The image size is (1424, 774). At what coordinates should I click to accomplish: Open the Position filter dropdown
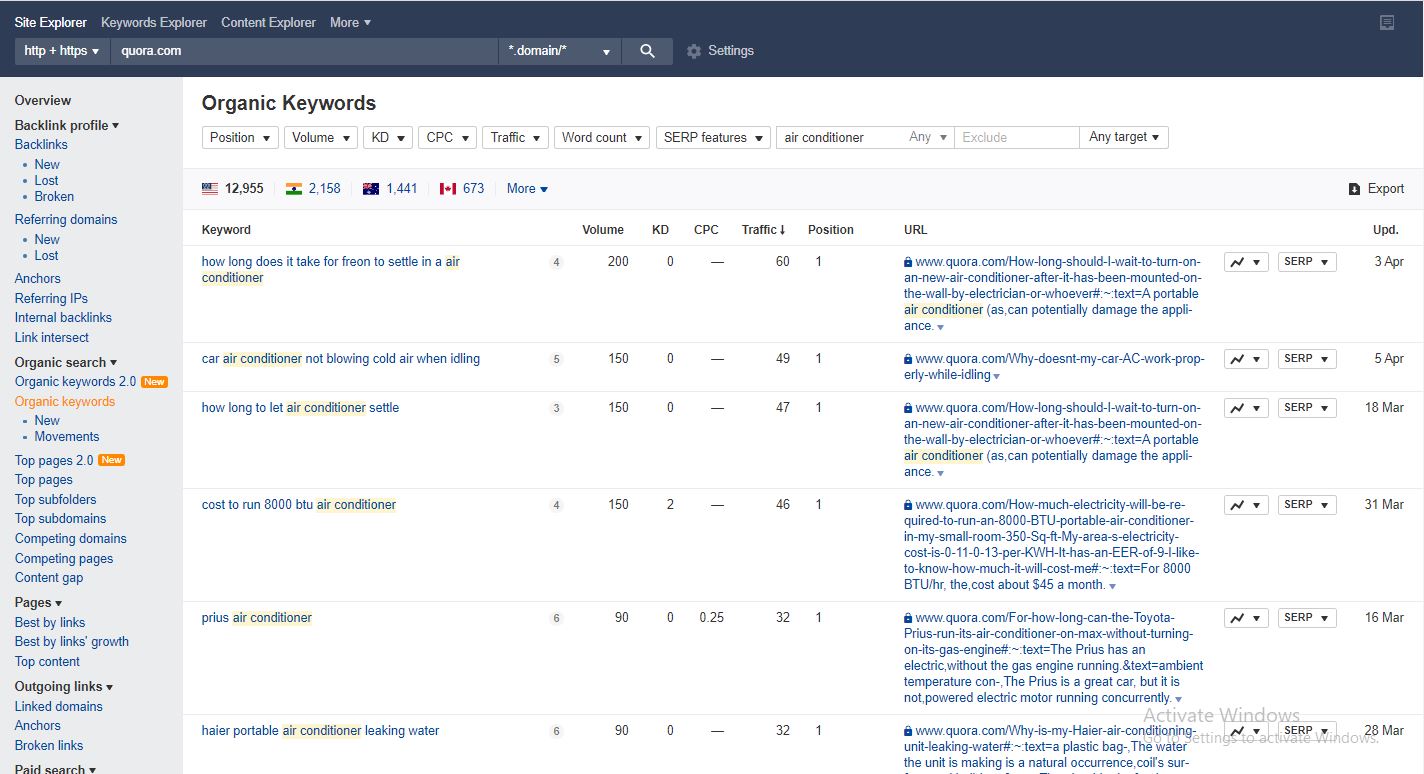240,138
